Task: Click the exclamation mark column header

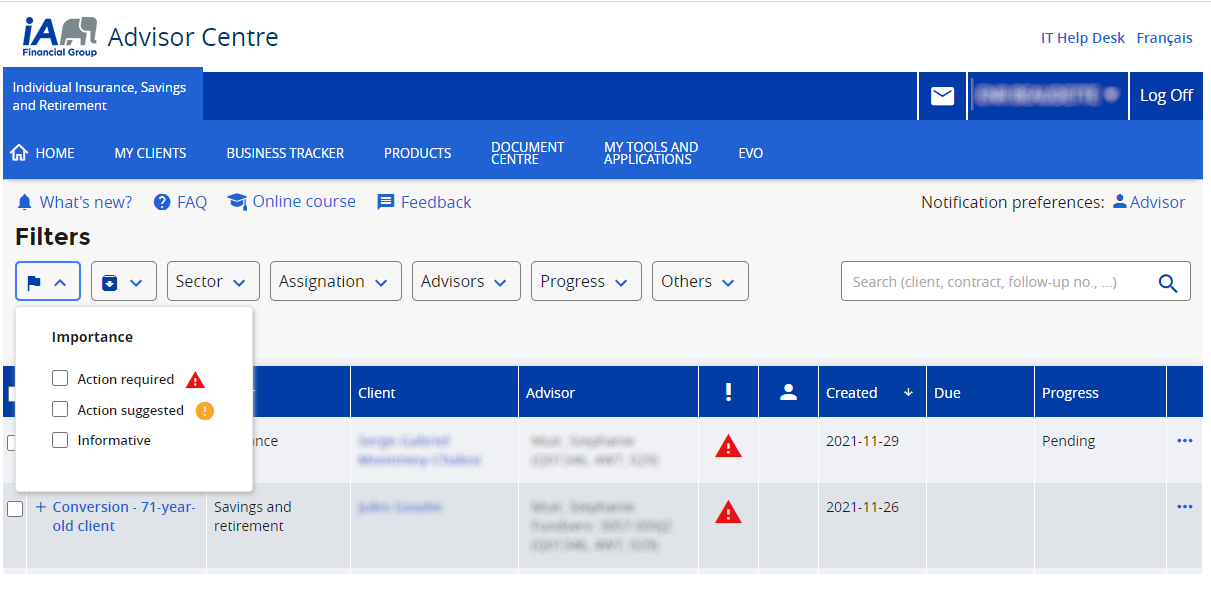Action: tap(728, 392)
